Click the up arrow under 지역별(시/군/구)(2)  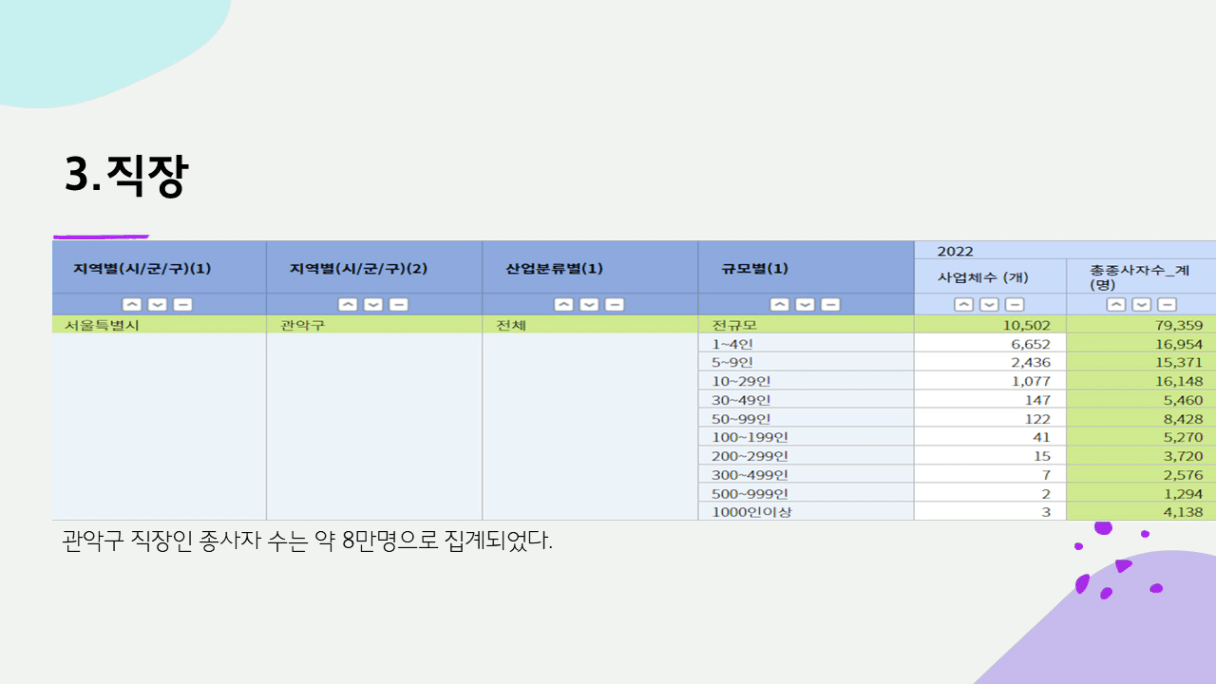click(x=348, y=305)
